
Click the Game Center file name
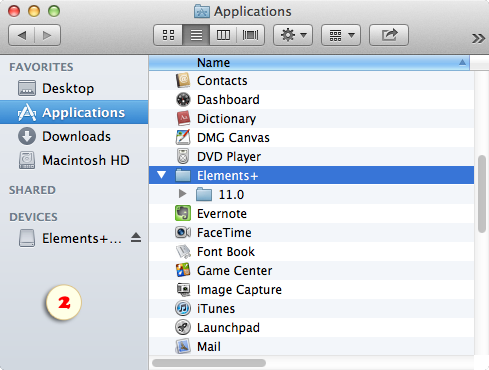(235, 271)
